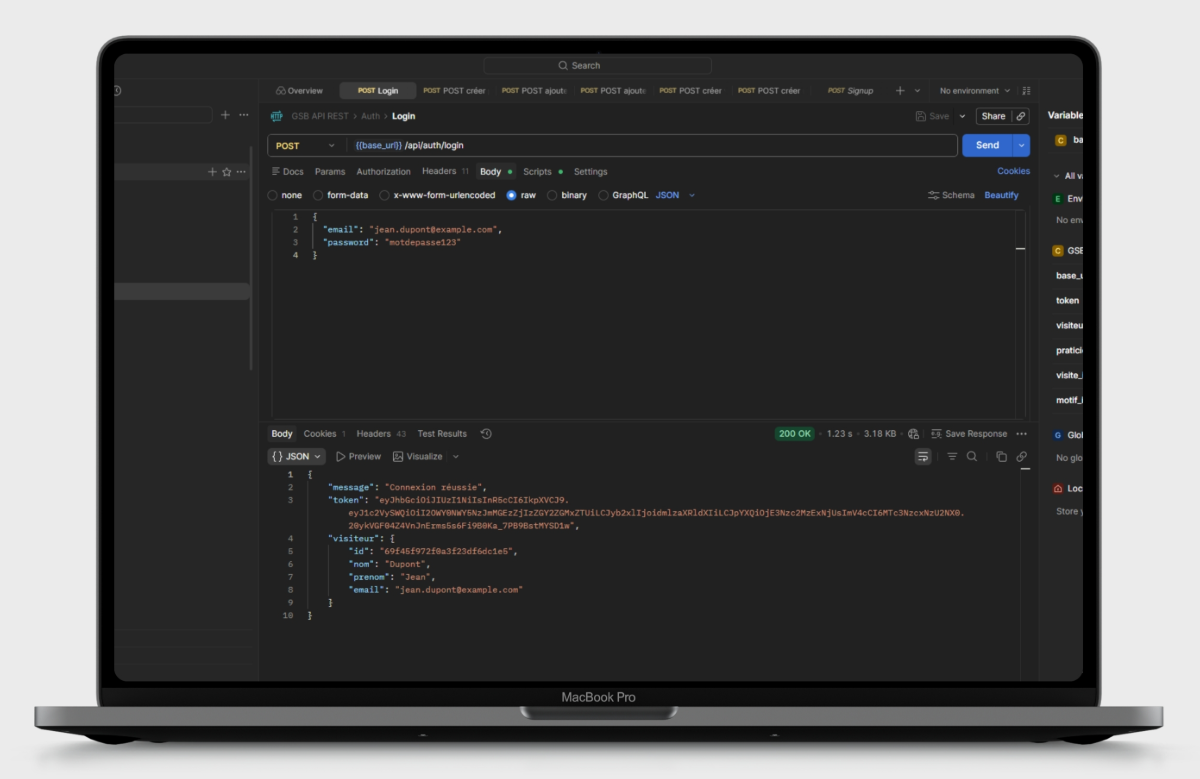This screenshot has width=1200, height=779.
Task: Select raw body type
Action: click(x=521, y=195)
